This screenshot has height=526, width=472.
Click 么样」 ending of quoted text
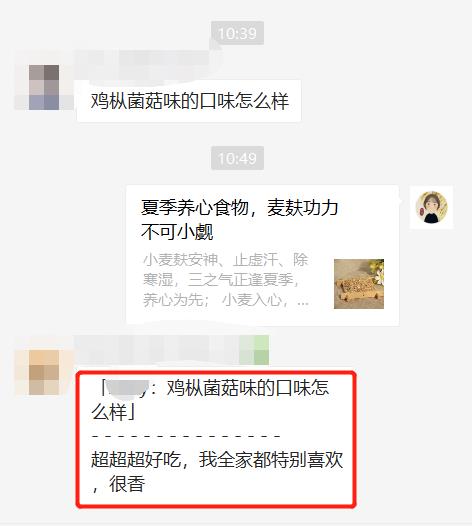point(114,412)
